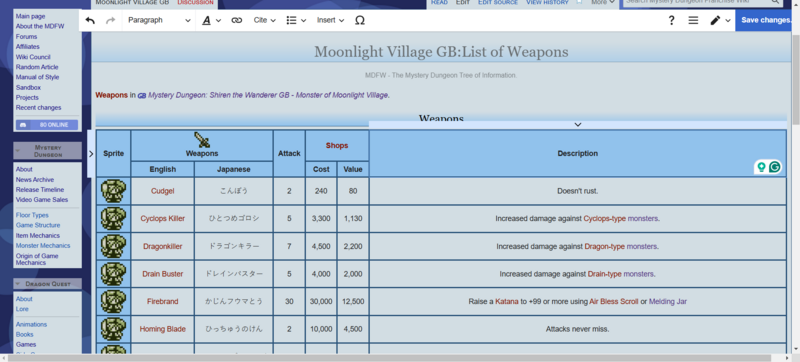Open editor help question mark

point(671,20)
